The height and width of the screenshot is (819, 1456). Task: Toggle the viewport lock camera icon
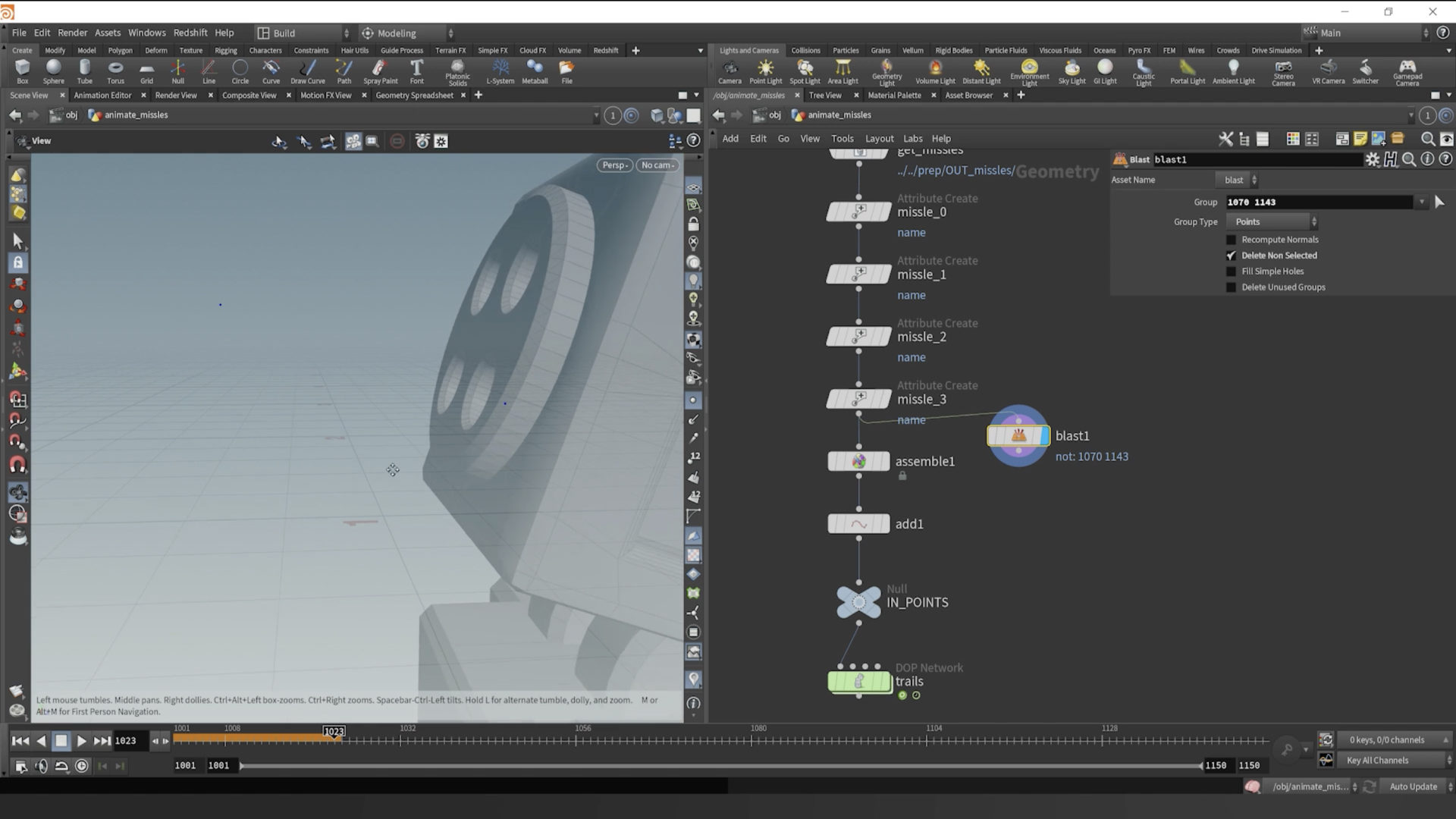(x=693, y=224)
